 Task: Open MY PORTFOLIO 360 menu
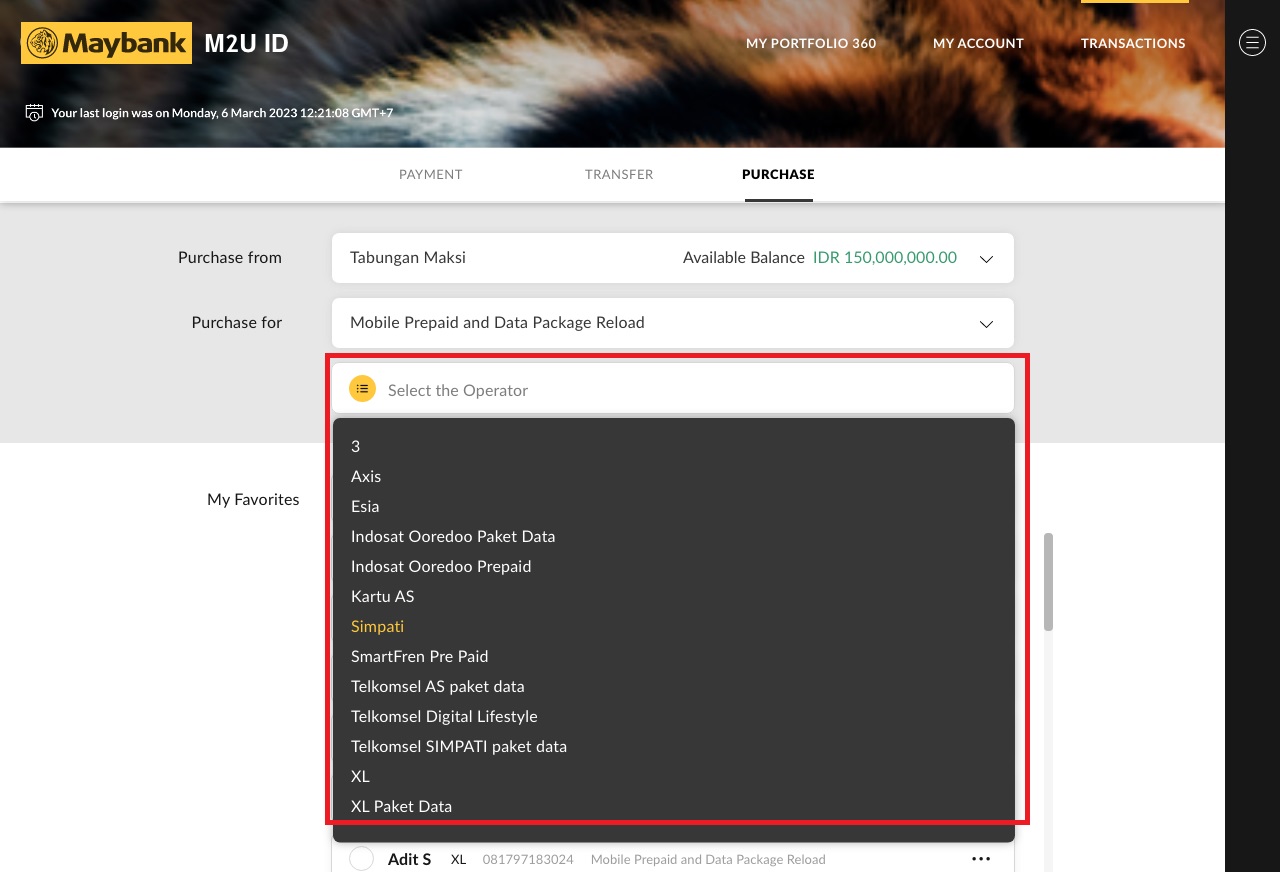coord(811,43)
